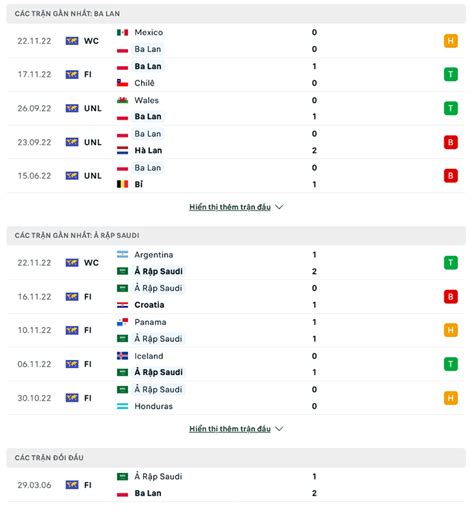
Task: Click red B badge for Croatia match
Action: 450,297
